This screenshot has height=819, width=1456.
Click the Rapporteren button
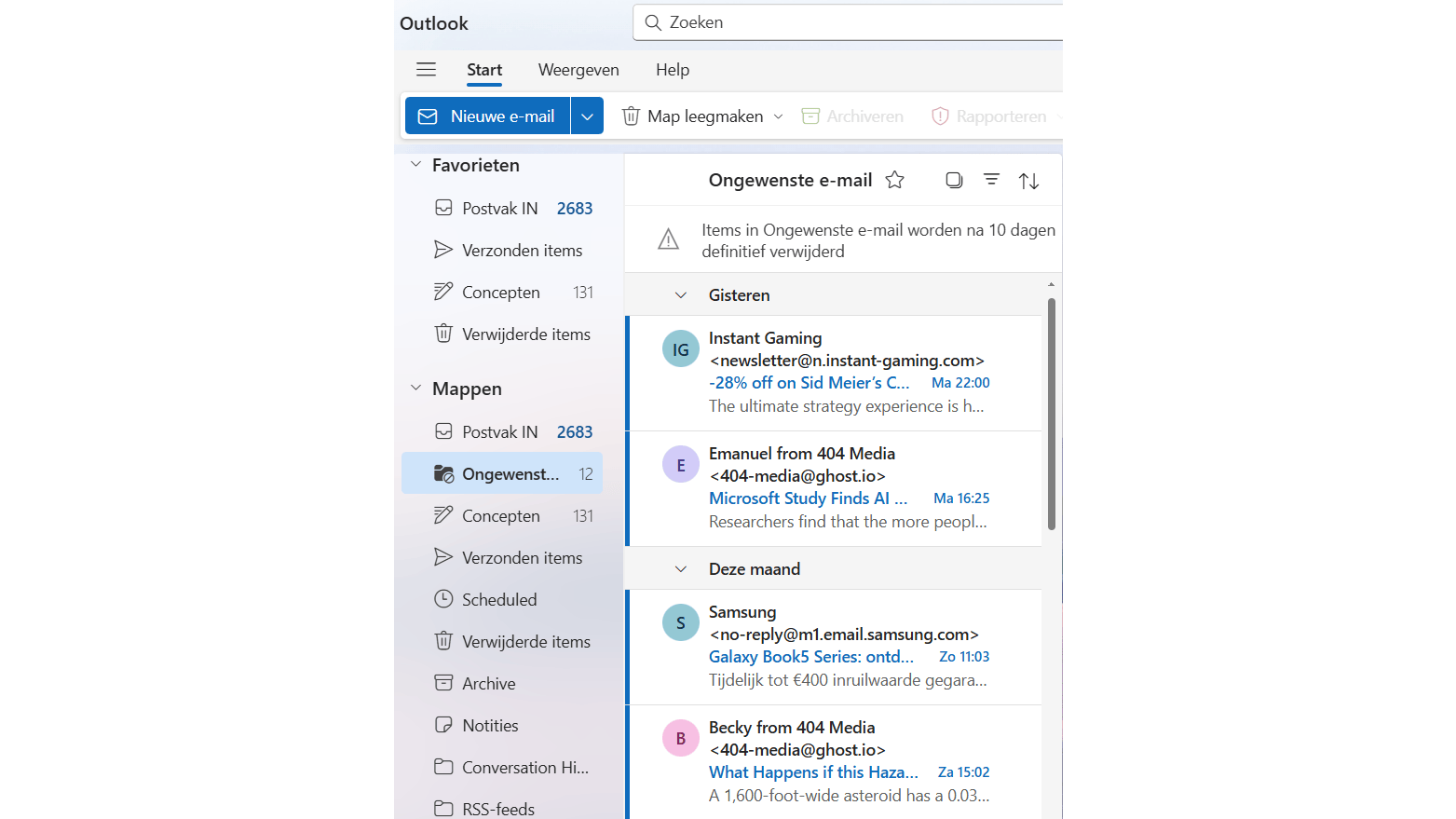pyautogui.click(x=989, y=116)
